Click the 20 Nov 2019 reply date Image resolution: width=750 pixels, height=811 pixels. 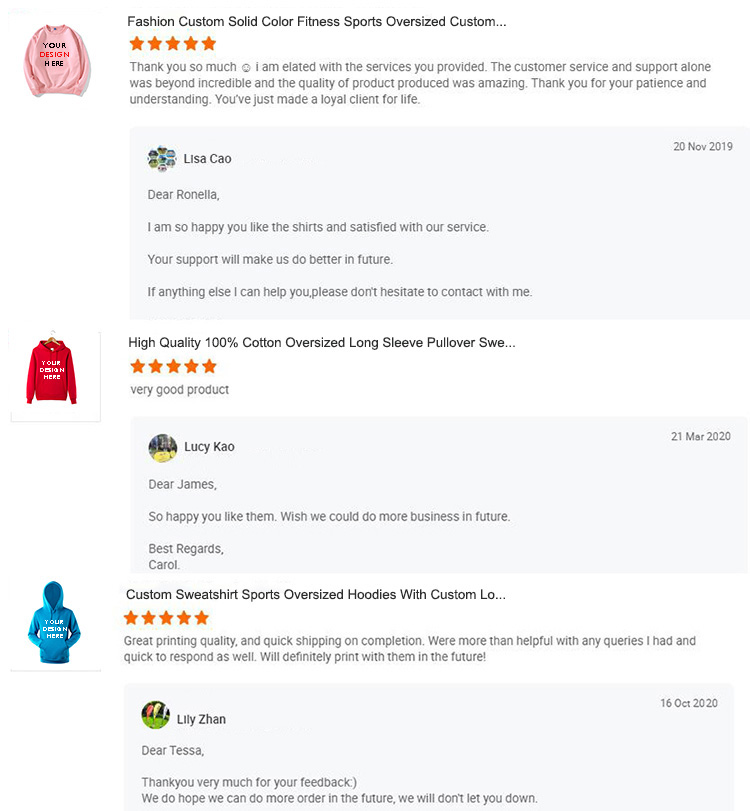point(702,147)
